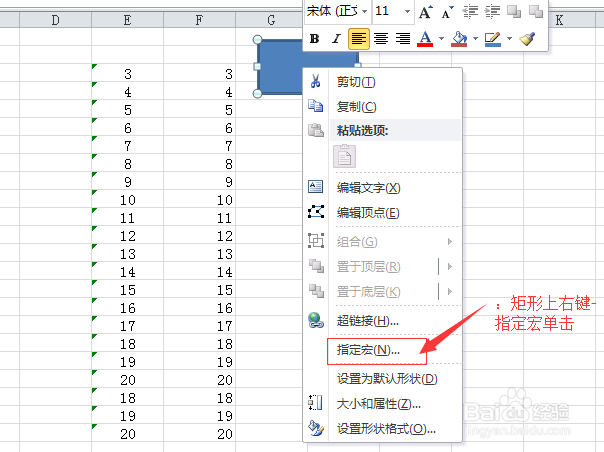Select column G header
The width and height of the screenshot is (604, 452).
pyautogui.click(x=269, y=20)
